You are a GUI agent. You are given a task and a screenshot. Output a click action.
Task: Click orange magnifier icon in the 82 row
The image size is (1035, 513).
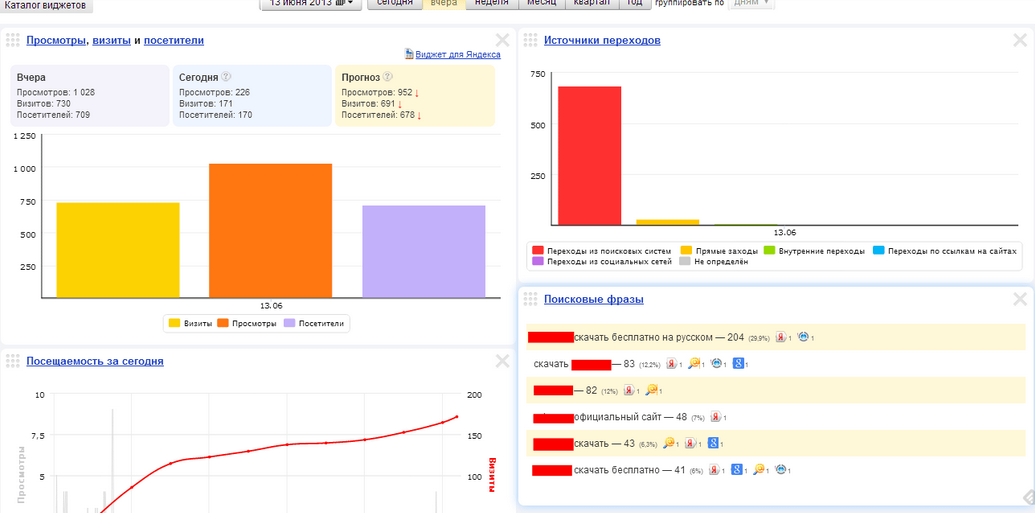click(651, 390)
